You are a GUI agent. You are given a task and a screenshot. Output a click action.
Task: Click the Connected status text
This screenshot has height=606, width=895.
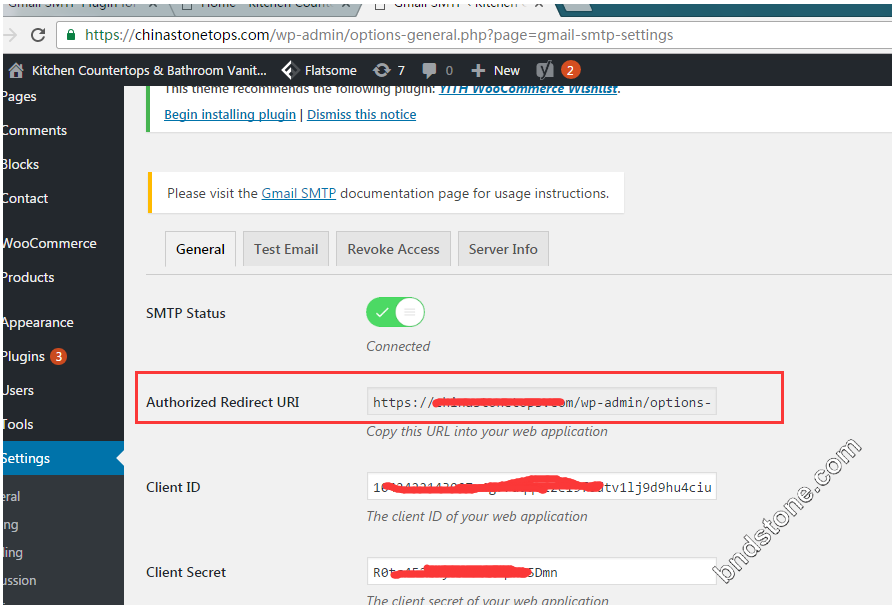pos(398,346)
